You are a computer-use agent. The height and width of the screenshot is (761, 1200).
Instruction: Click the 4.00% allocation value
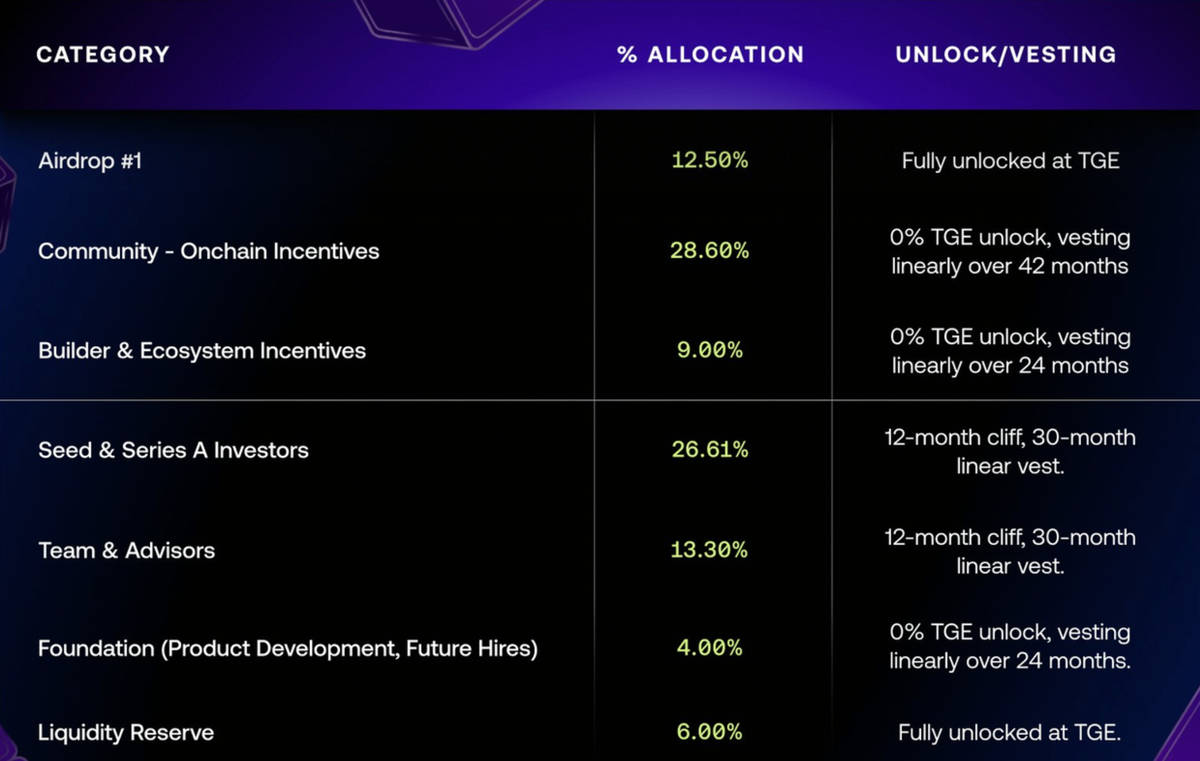710,649
